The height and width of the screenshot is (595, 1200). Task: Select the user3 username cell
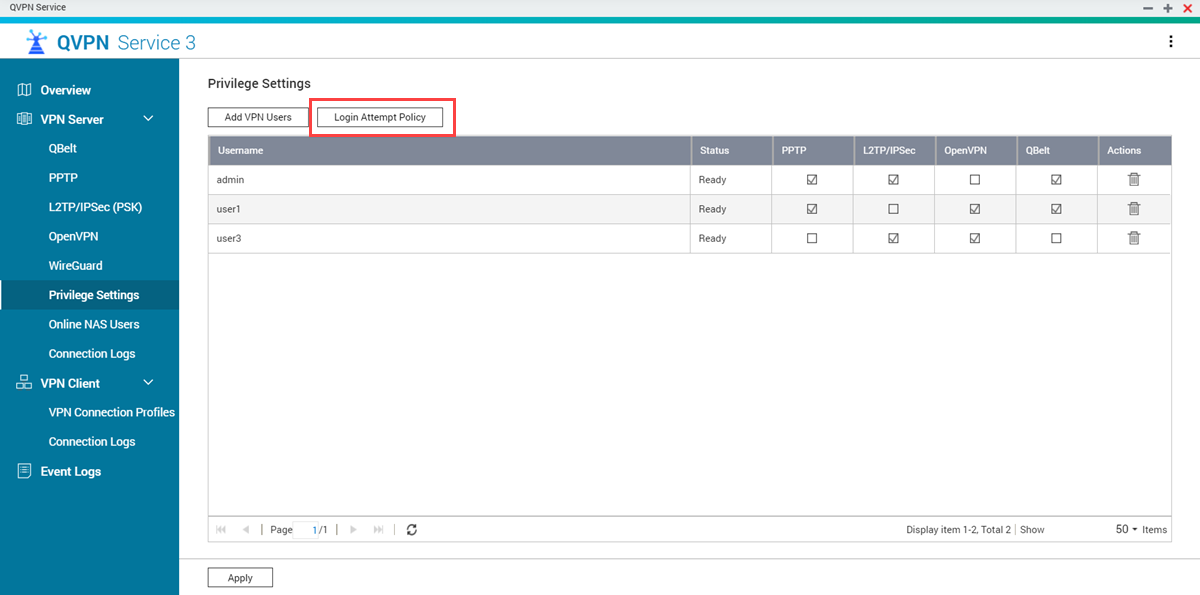click(449, 238)
